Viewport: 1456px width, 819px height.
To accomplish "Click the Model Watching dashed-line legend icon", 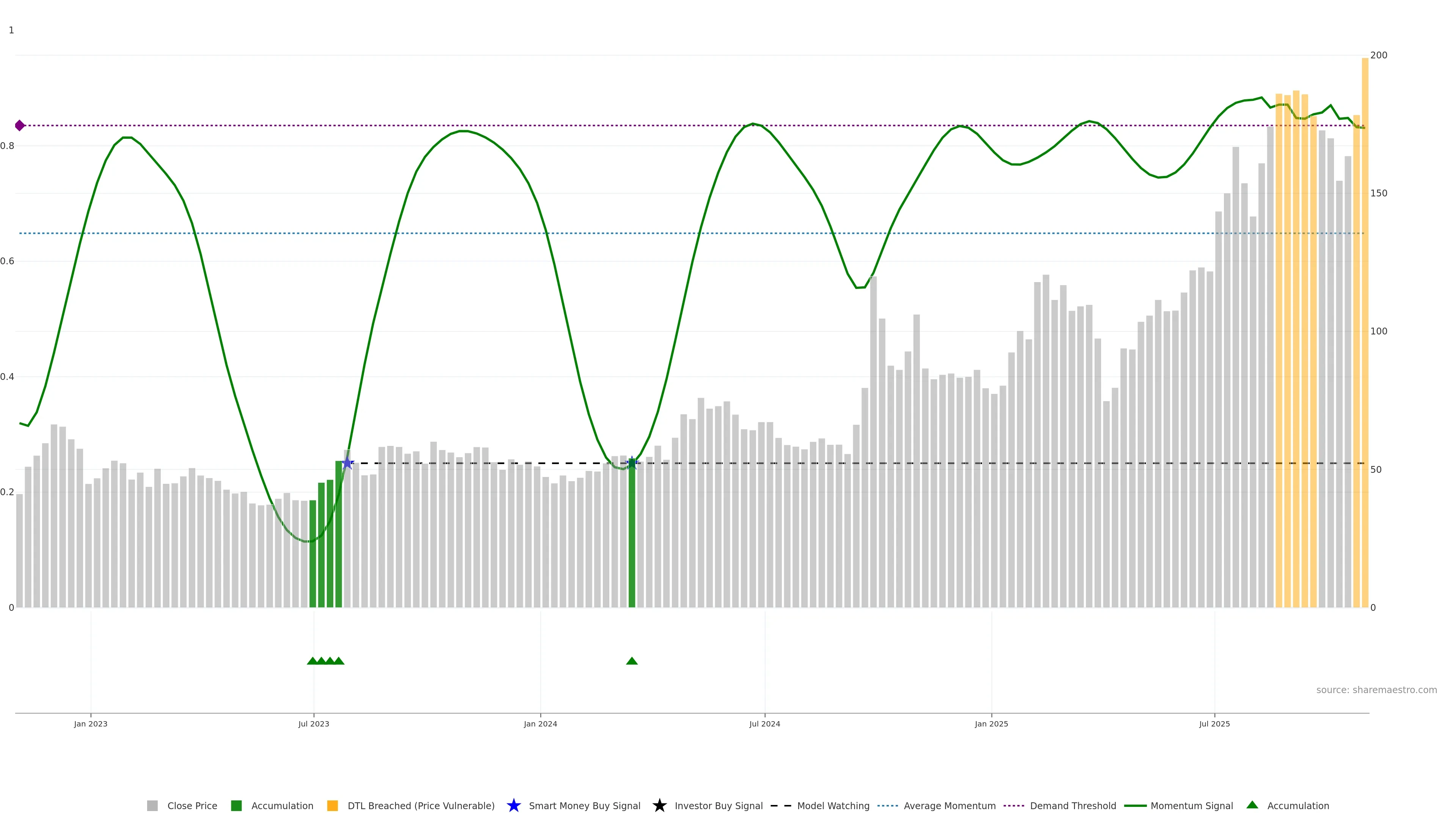I will (x=781, y=805).
